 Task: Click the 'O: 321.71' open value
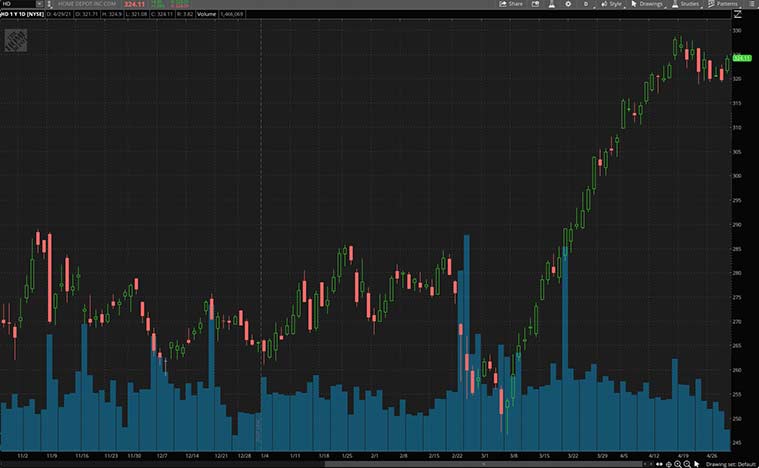87,15
